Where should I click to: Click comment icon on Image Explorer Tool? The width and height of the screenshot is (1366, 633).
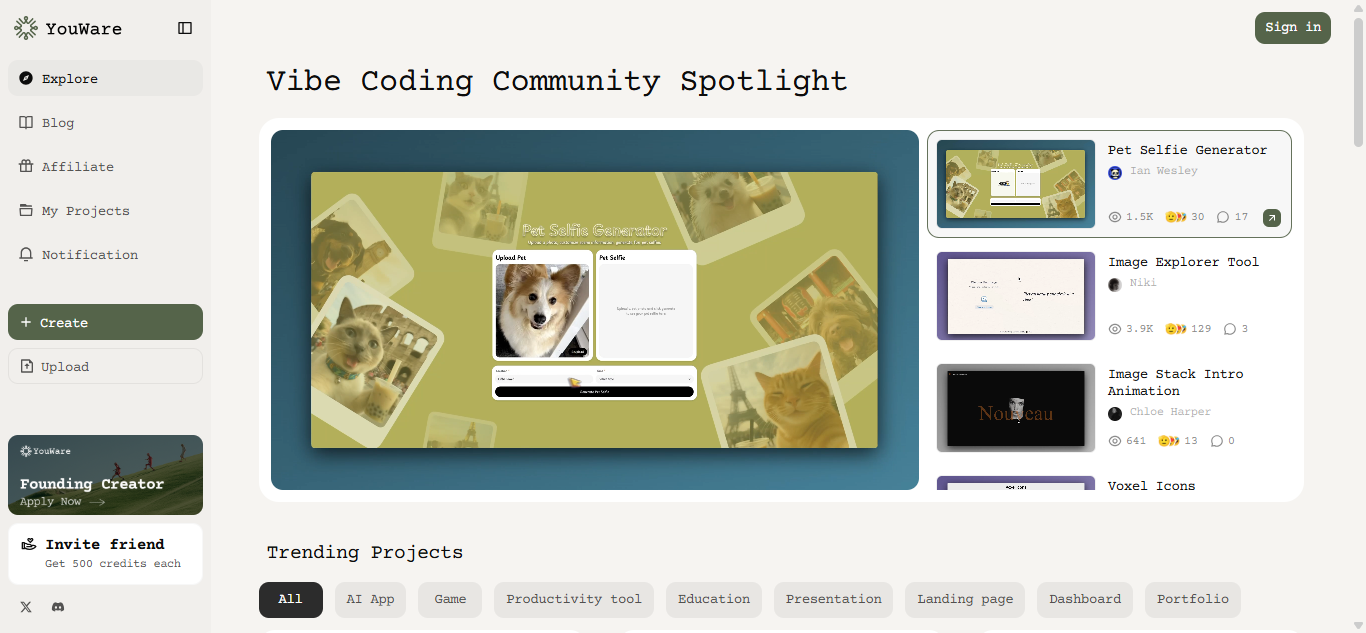click(x=1229, y=329)
